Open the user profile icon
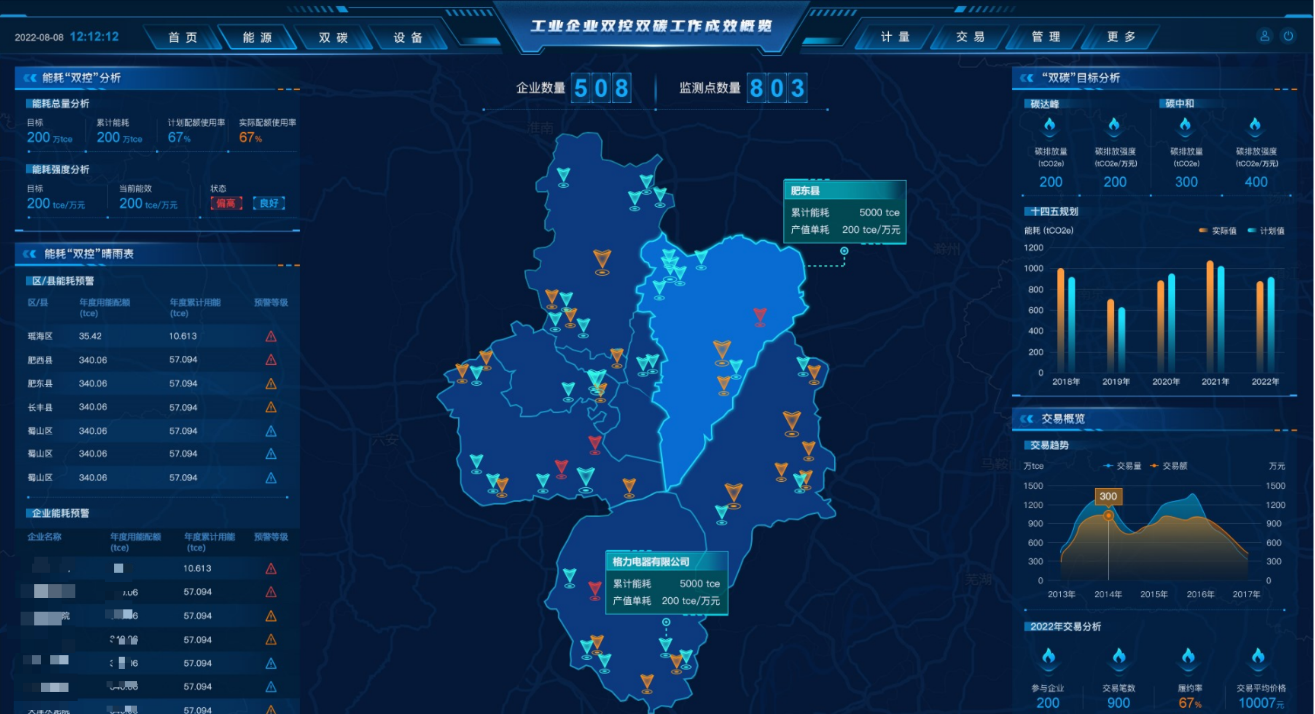The image size is (1315, 714). (1265, 37)
